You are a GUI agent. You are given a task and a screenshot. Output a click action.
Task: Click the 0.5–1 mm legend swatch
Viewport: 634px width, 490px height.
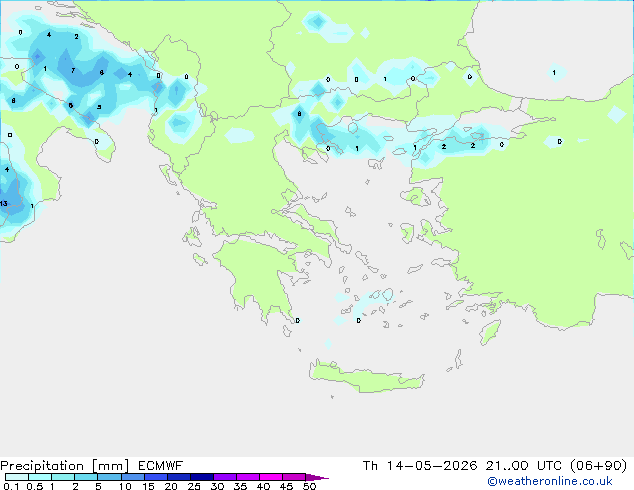point(40,477)
